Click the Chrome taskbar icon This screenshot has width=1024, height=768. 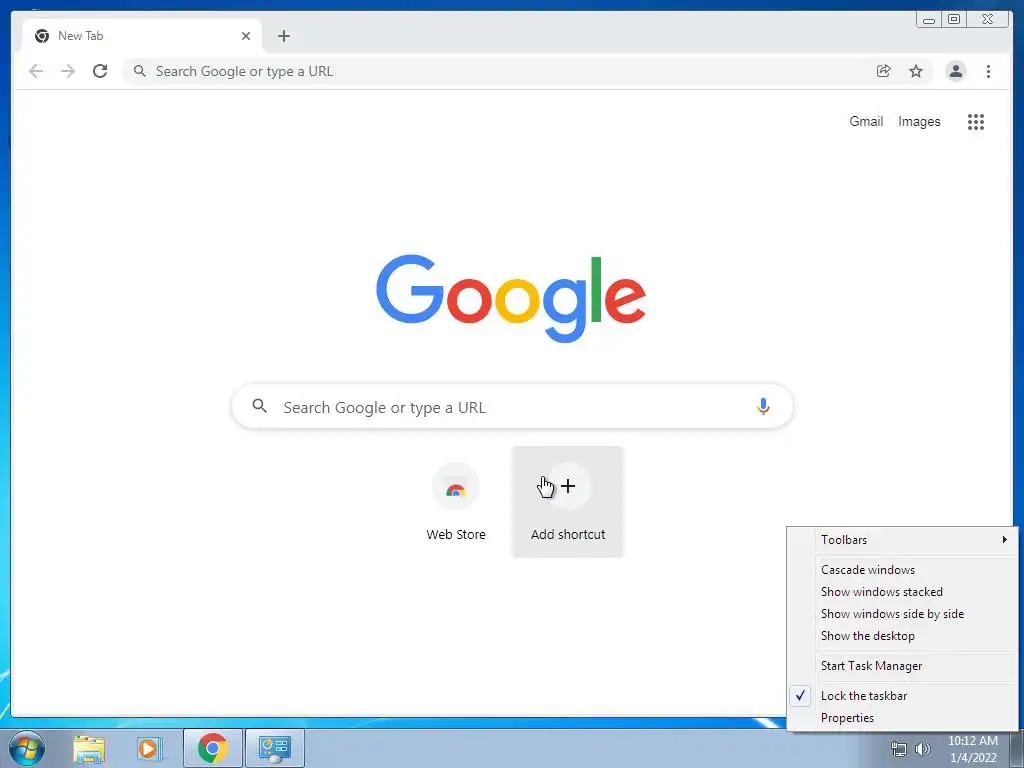(x=213, y=748)
